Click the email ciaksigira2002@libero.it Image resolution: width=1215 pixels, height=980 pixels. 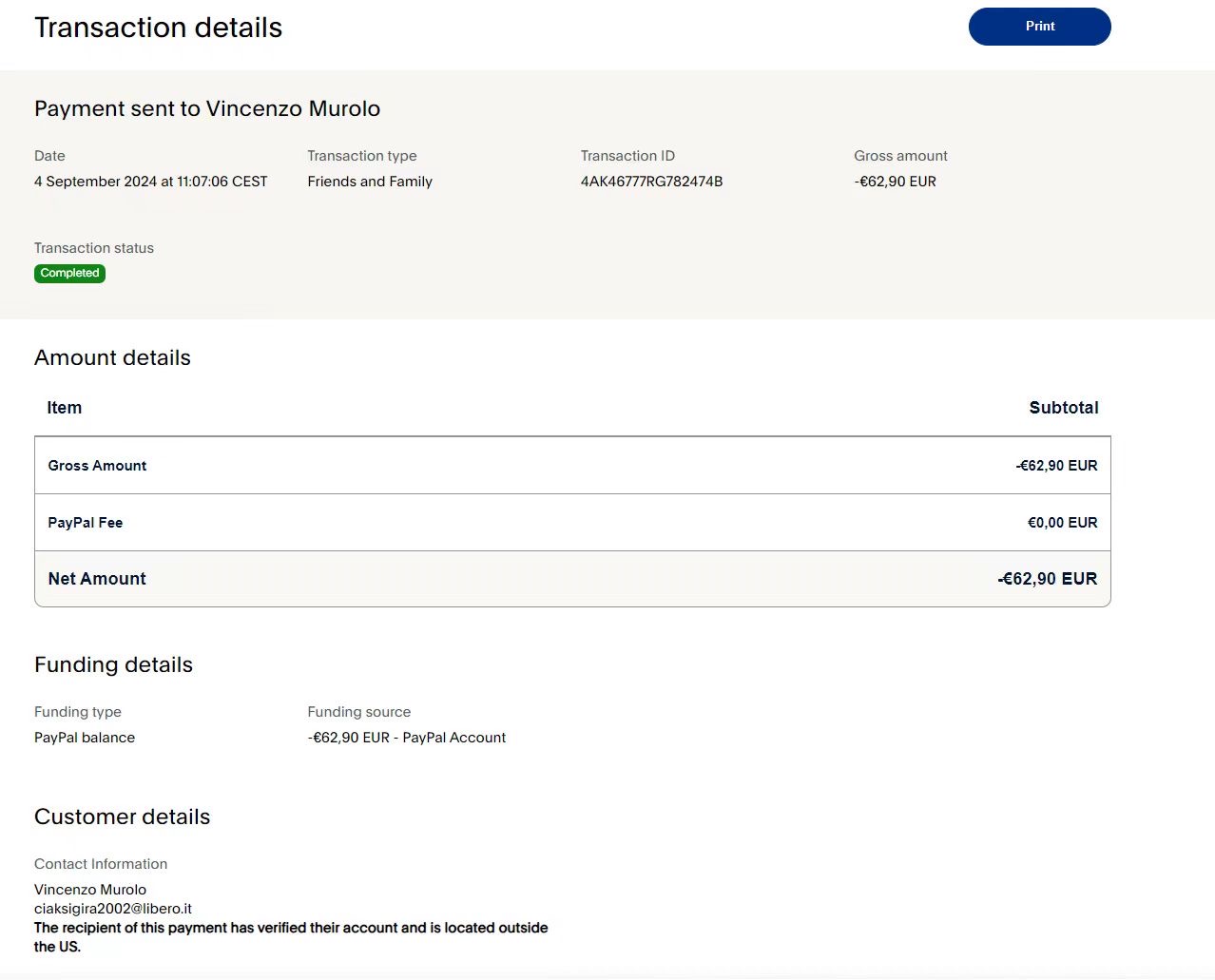click(x=113, y=909)
